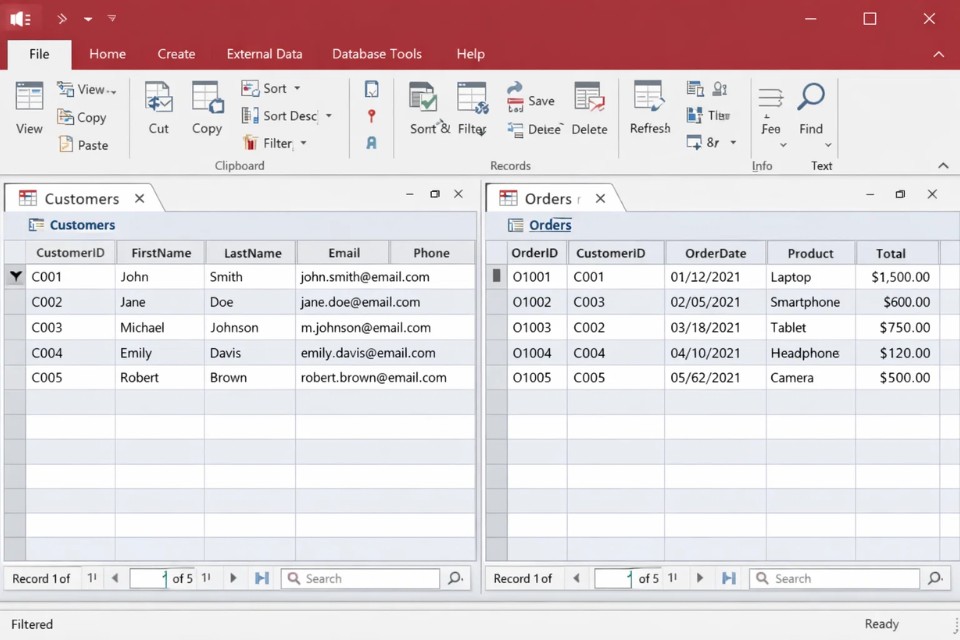Click the Find magnifying glass icon

click(x=811, y=97)
